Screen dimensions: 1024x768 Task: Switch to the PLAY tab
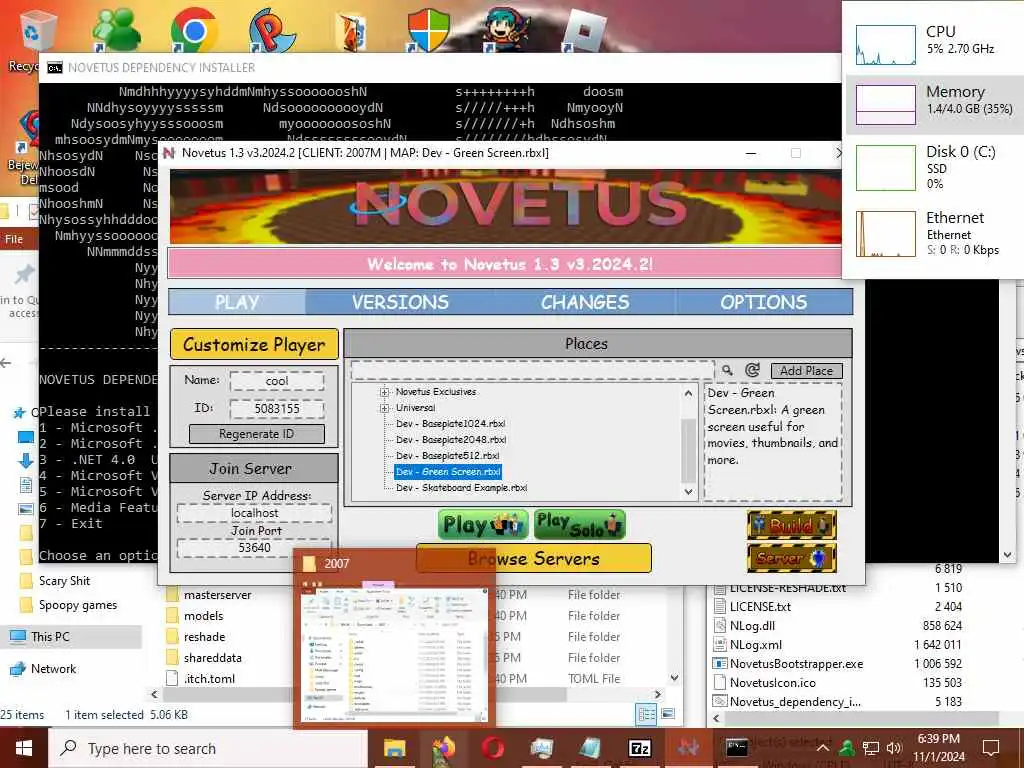pyautogui.click(x=237, y=302)
